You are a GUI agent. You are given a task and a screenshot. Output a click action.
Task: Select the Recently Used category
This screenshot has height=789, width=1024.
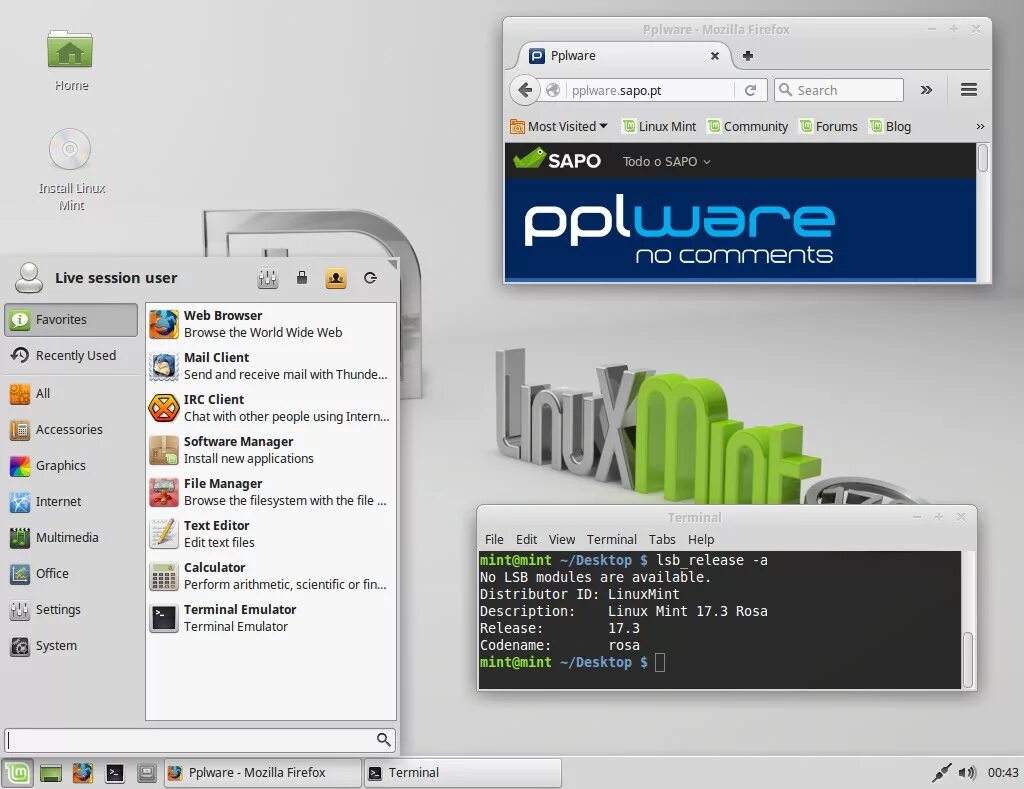tap(71, 355)
